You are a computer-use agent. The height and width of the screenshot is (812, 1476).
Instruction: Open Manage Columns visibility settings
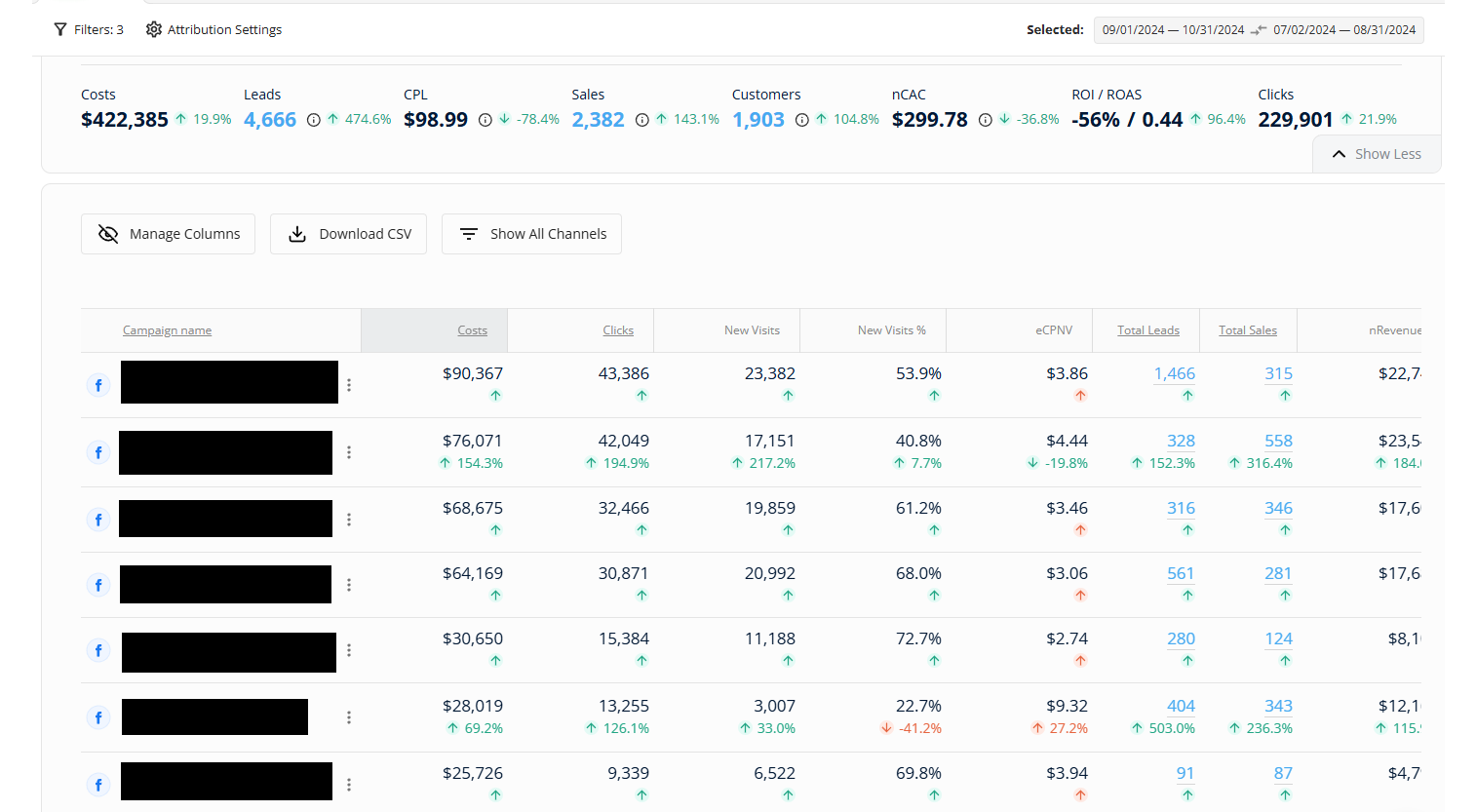168,234
